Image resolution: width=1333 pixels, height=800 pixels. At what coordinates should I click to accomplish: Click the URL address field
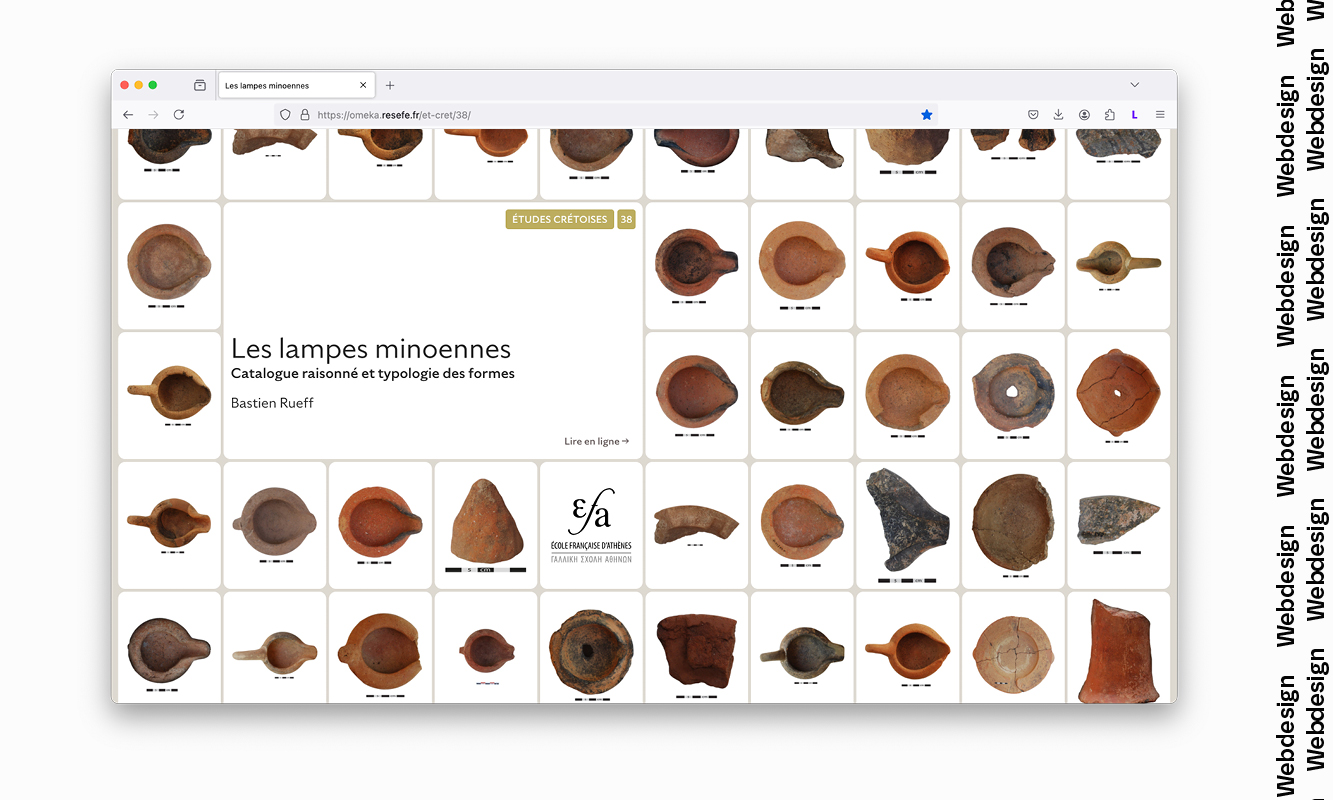(x=606, y=115)
